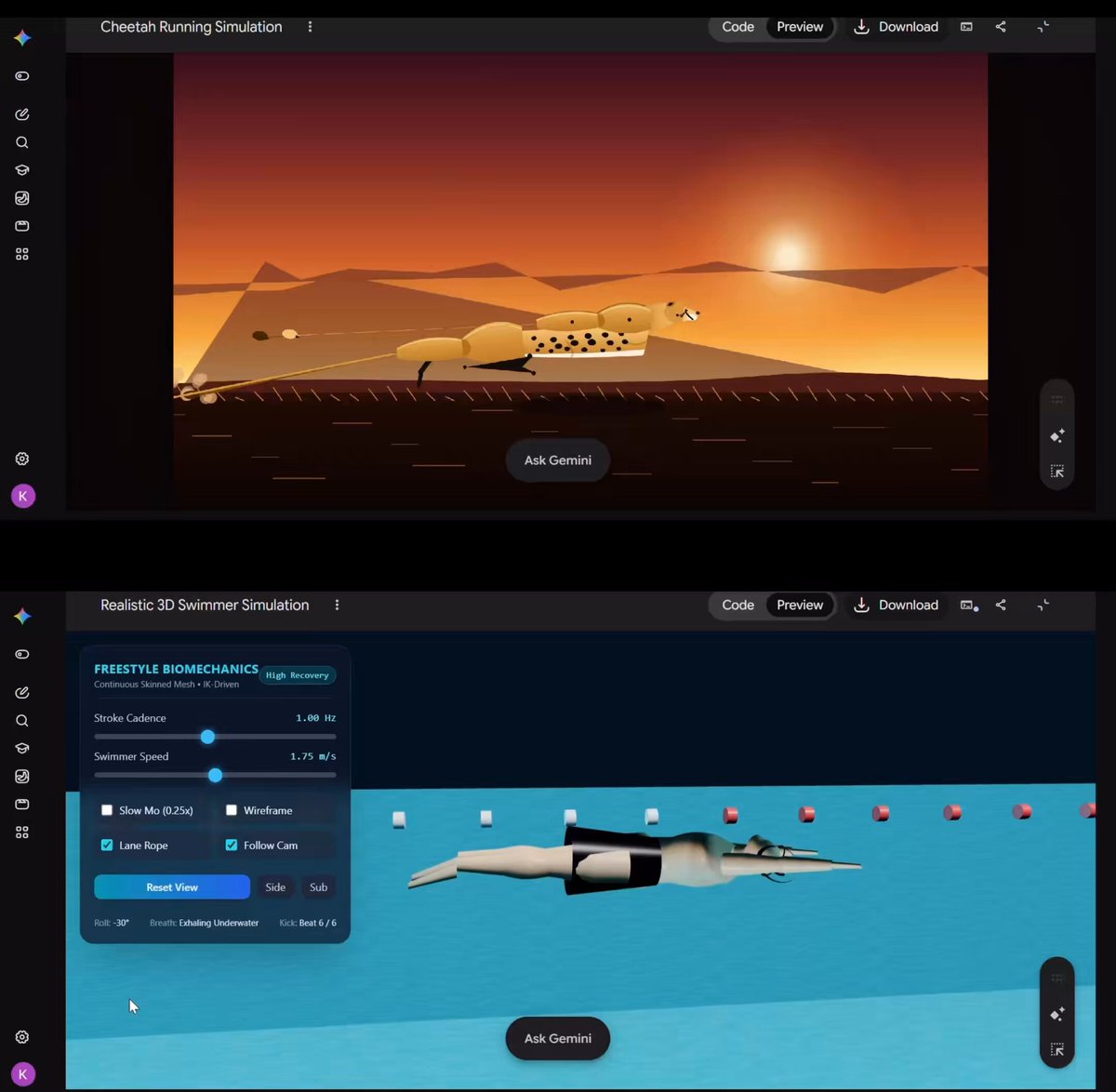Click the High Recovery badge
The height and width of the screenshot is (1092, 1116).
pos(298,675)
